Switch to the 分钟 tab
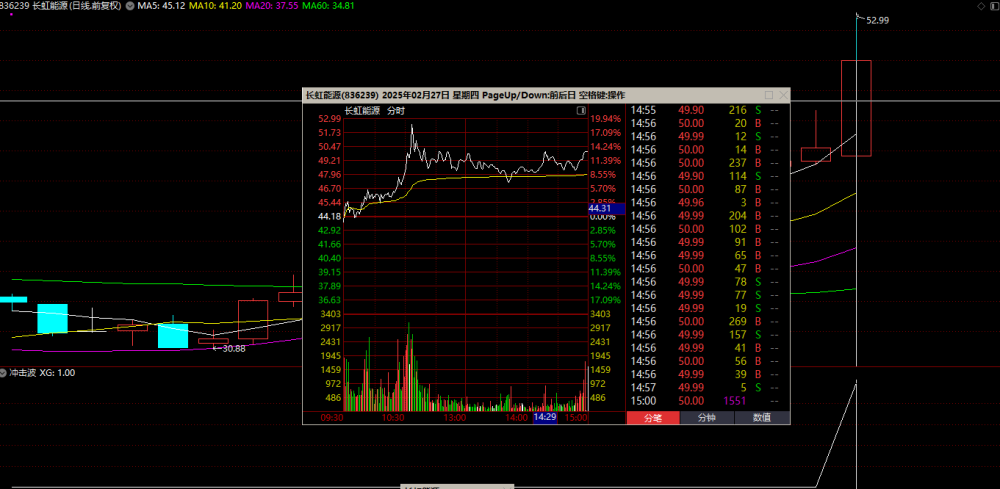The image size is (1000, 489). tap(707, 418)
